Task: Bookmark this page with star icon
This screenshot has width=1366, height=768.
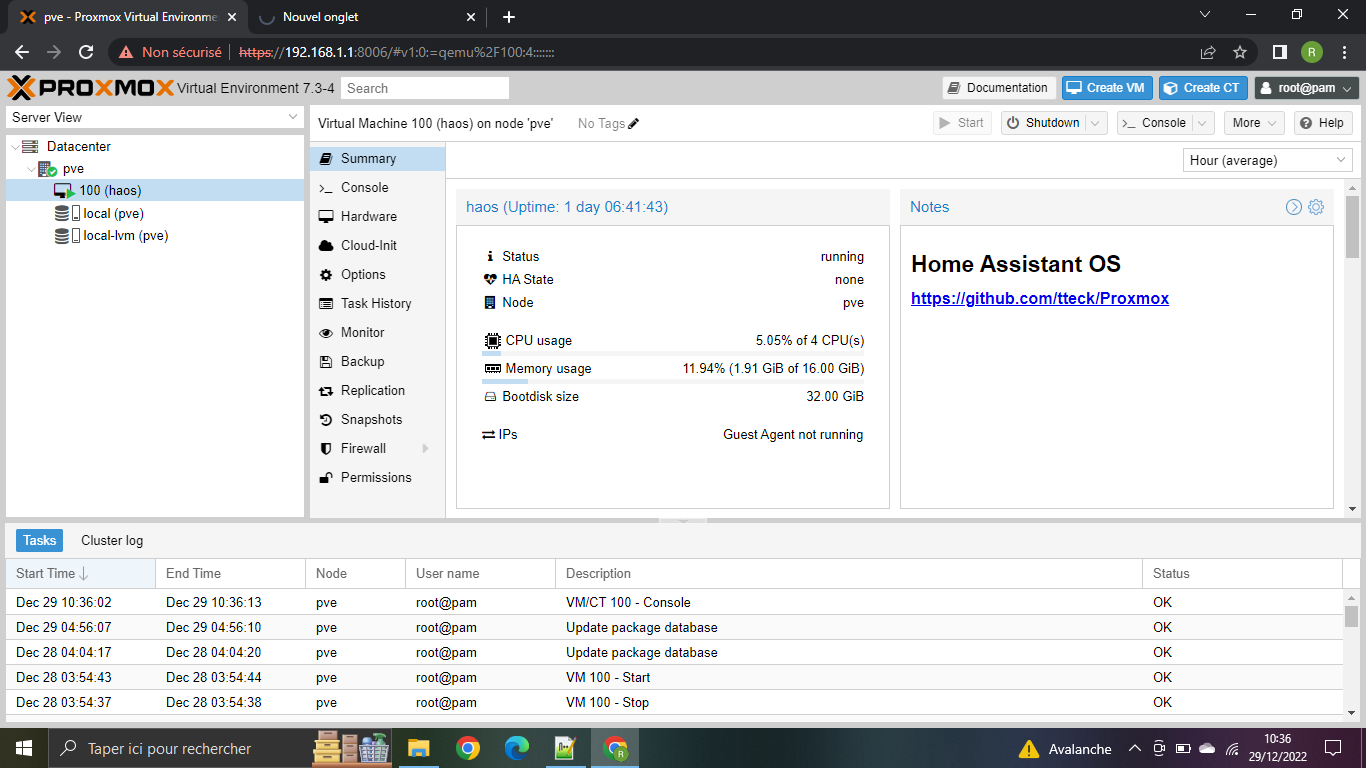Action: (x=1240, y=52)
